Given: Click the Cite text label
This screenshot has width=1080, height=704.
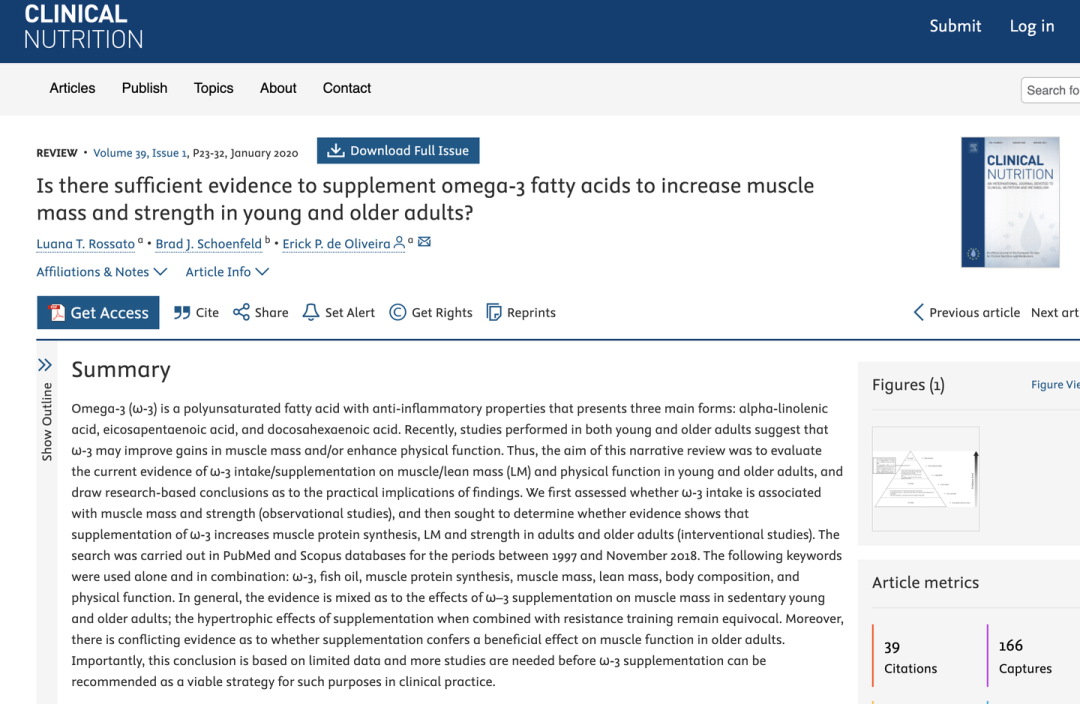Looking at the screenshot, I should [x=207, y=313].
